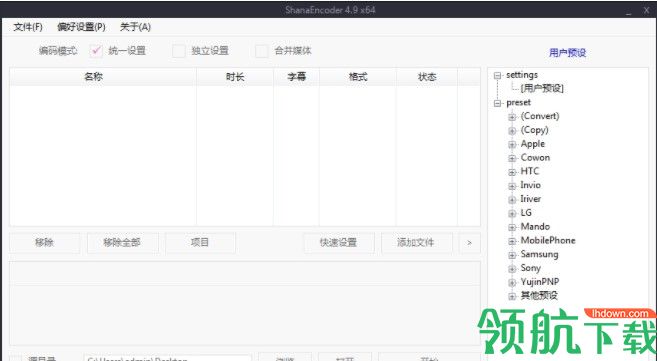The image size is (657, 361).
Task: Collapse the settings tree node
Action: (x=497, y=76)
